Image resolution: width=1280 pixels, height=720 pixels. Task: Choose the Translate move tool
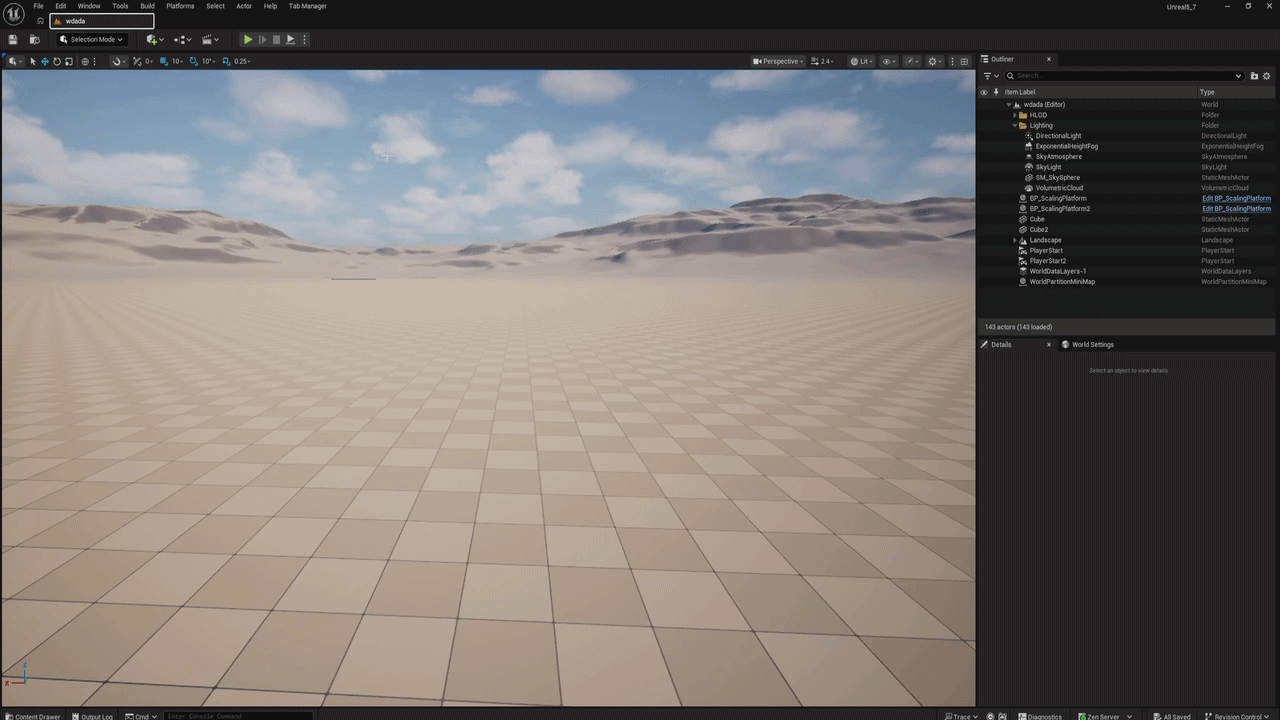click(44, 61)
